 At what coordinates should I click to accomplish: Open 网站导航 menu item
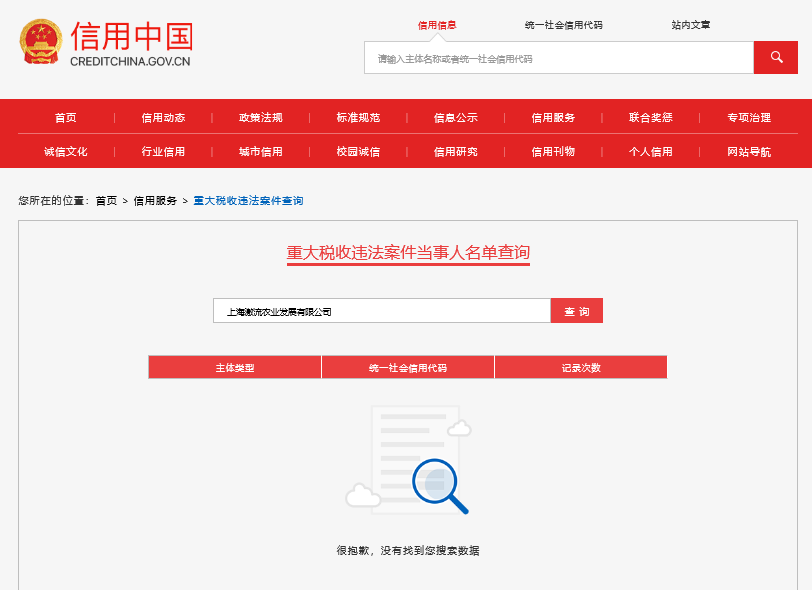click(x=749, y=152)
